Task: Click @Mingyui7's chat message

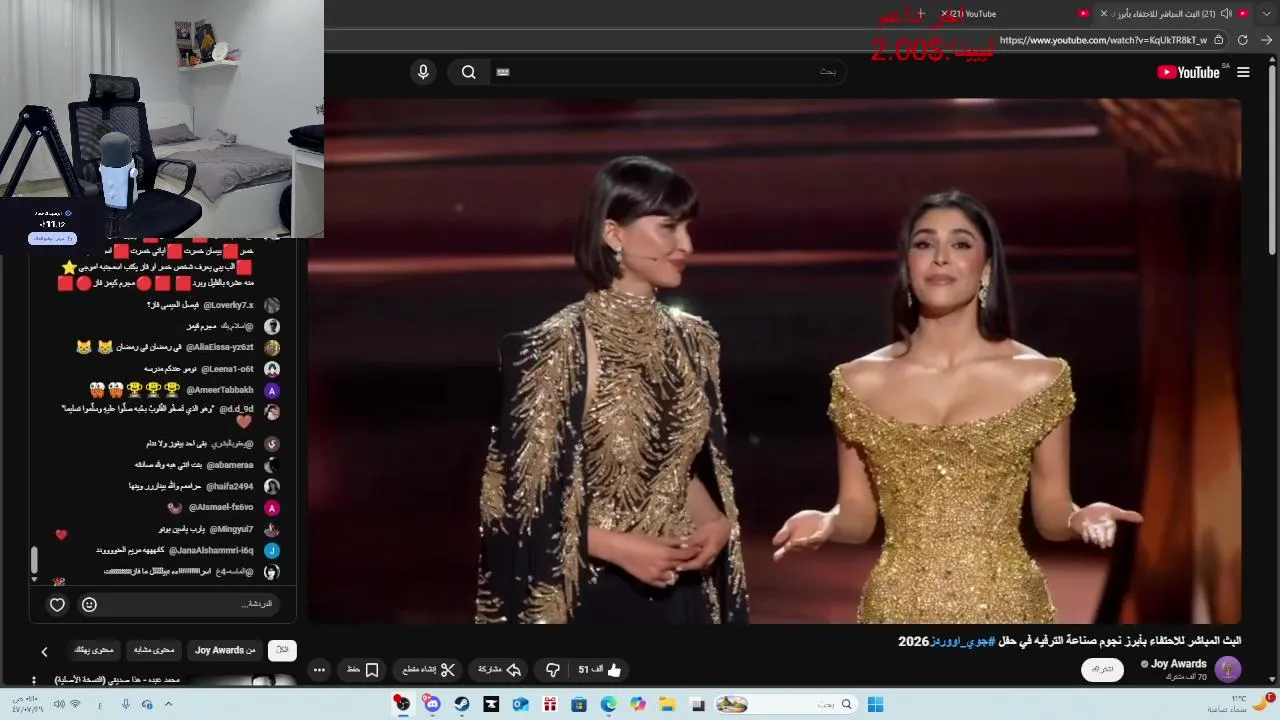Action: coord(206,529)
